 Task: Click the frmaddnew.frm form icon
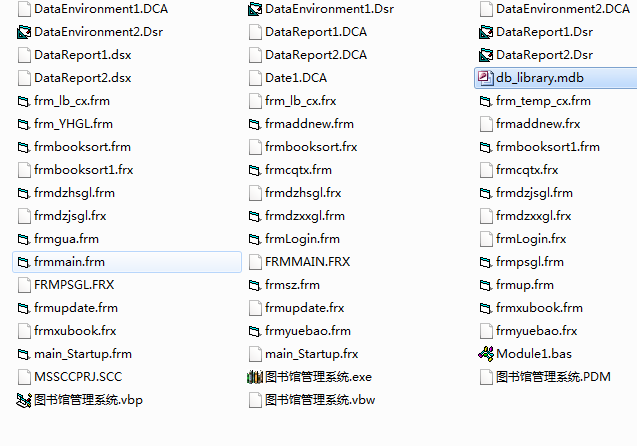click(255, 124)
